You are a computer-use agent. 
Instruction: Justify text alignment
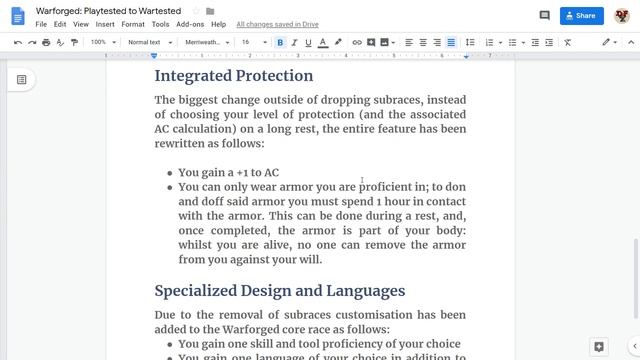click(x=451, y=42)
